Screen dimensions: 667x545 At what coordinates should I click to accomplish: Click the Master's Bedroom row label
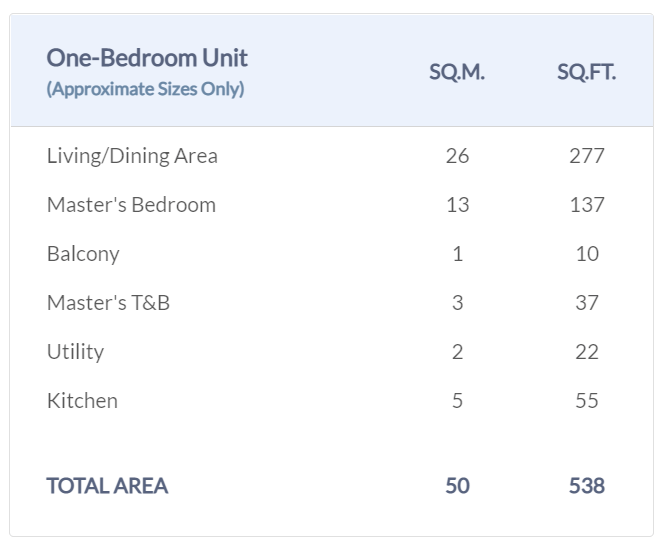coord(131,205)
